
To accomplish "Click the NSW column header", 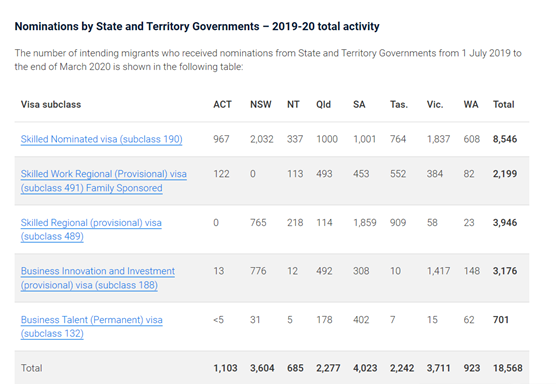I will tap(261, 105).
